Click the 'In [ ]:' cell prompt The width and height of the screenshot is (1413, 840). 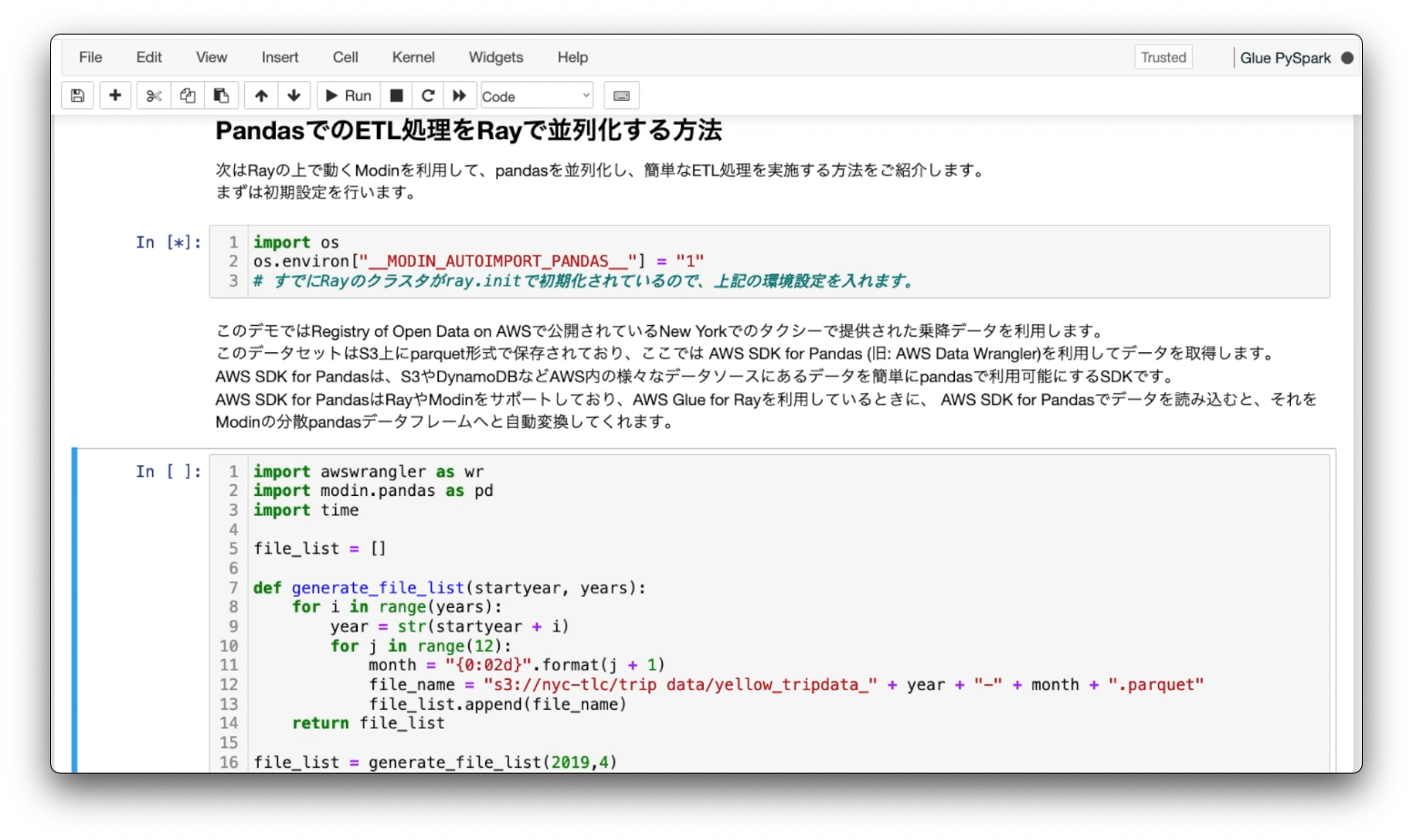point(168,471)
